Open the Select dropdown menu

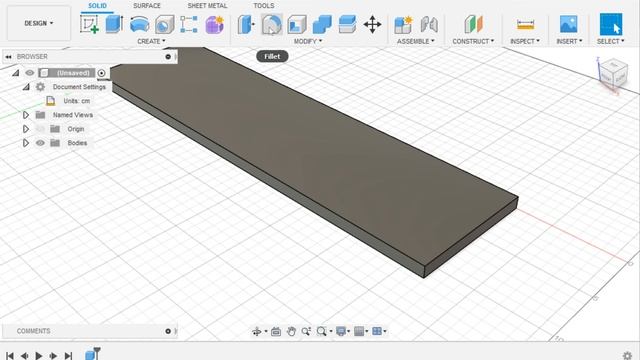(611, 41)
